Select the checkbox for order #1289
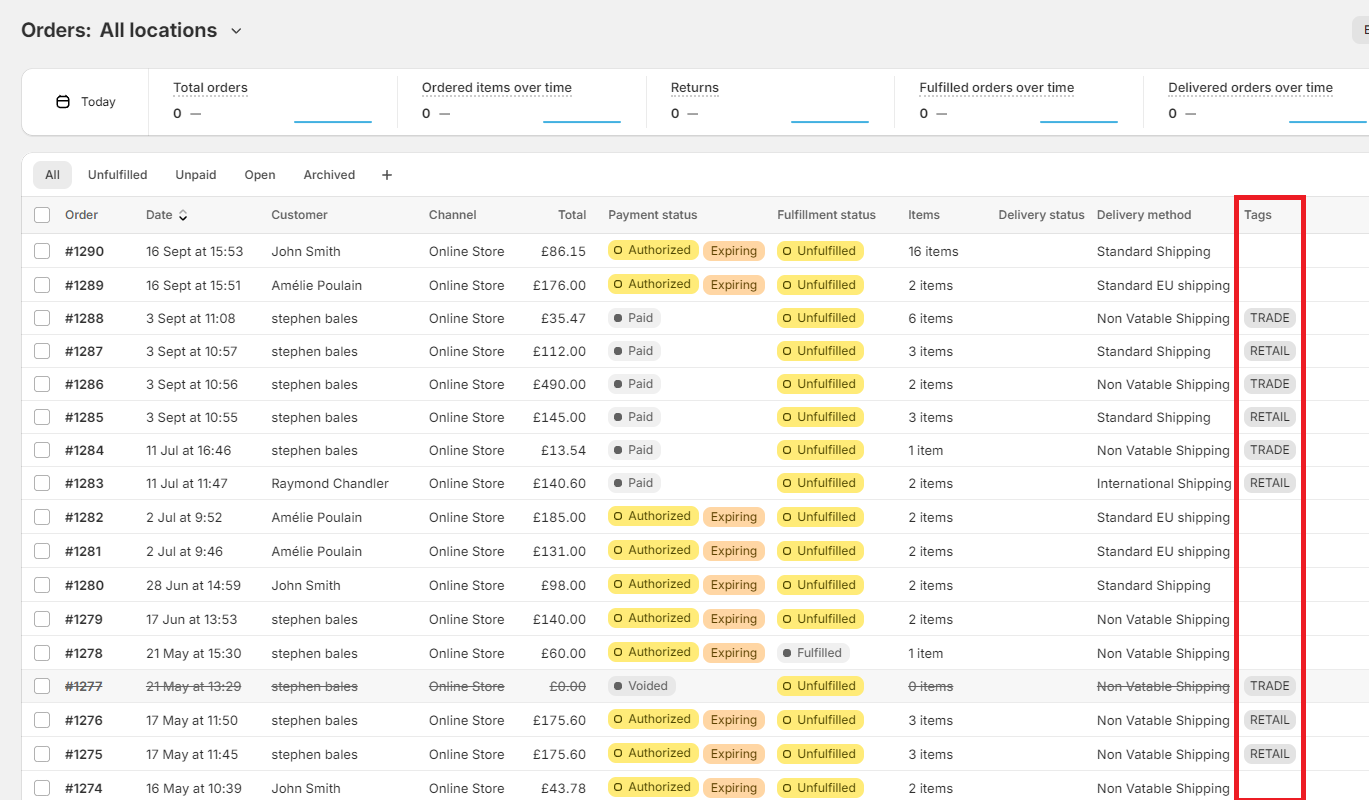The width and height of the screenshot is (1369, 800). [x=42, y=285]
